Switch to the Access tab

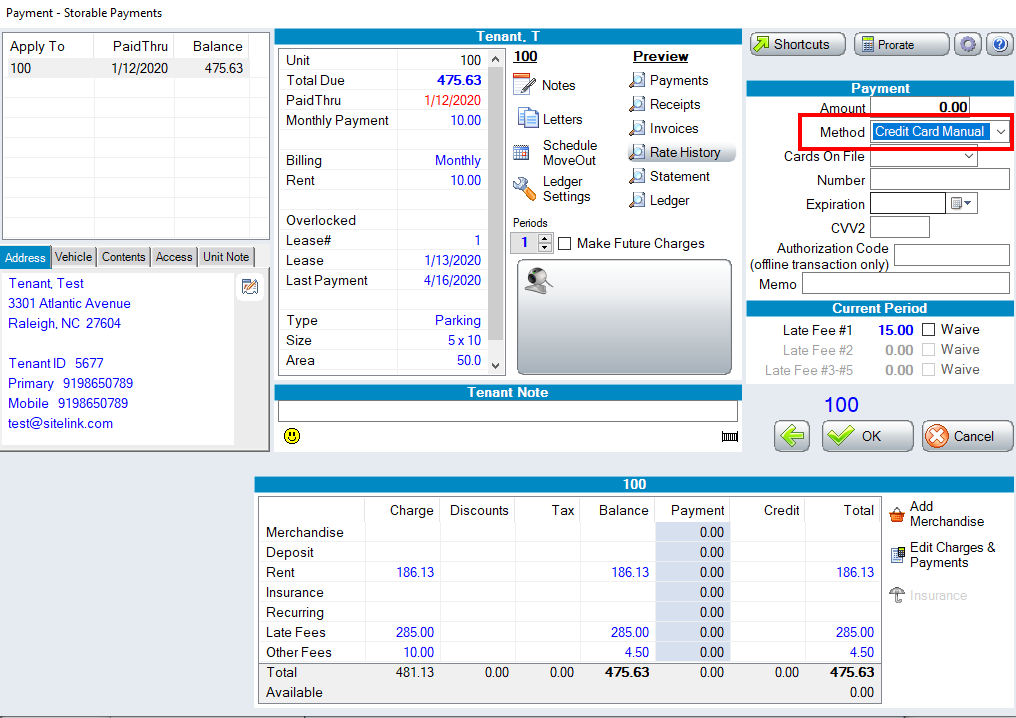point(174,257)
